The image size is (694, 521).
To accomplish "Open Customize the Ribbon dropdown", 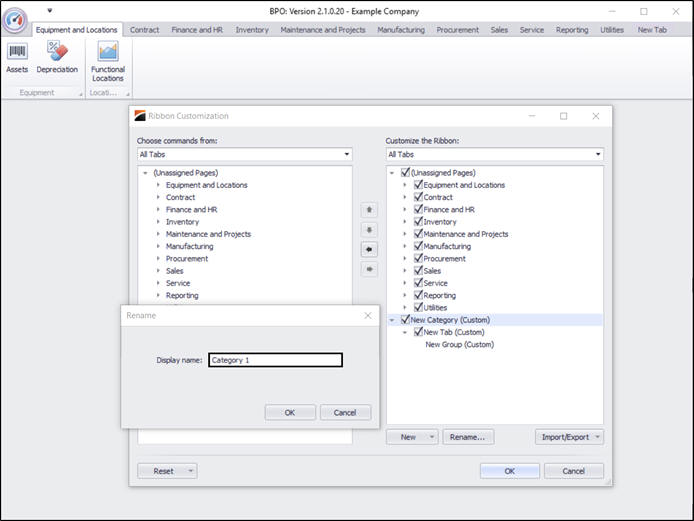I will (x=598, y=154).
